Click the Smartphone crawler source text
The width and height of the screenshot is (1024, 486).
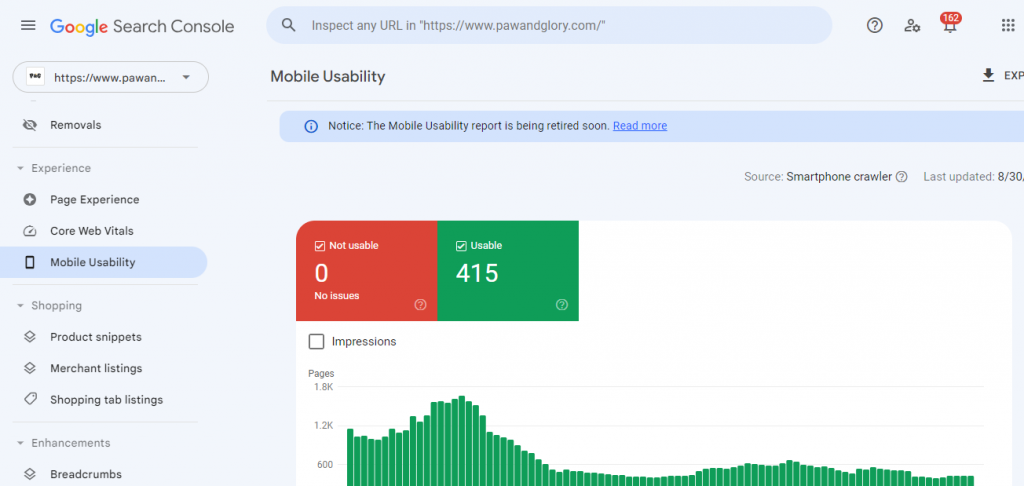pos(839,176)
